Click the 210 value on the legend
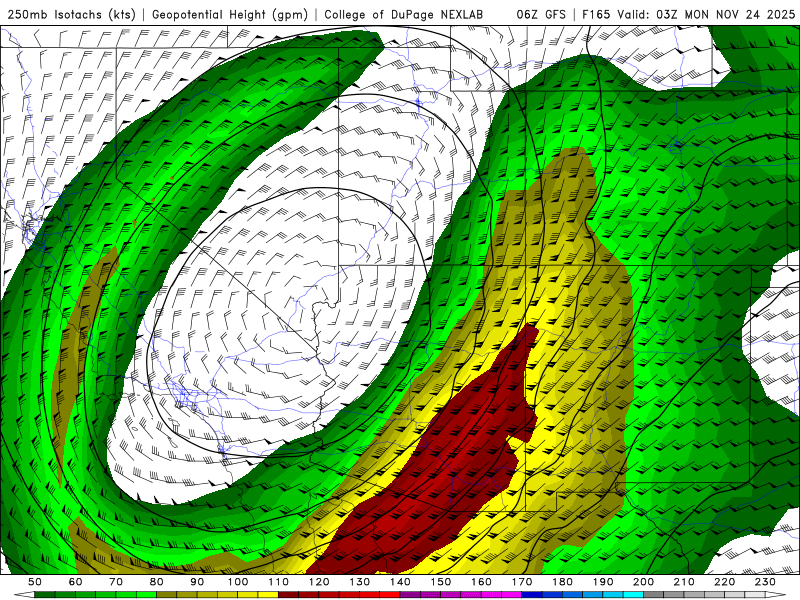 [684, 582]
